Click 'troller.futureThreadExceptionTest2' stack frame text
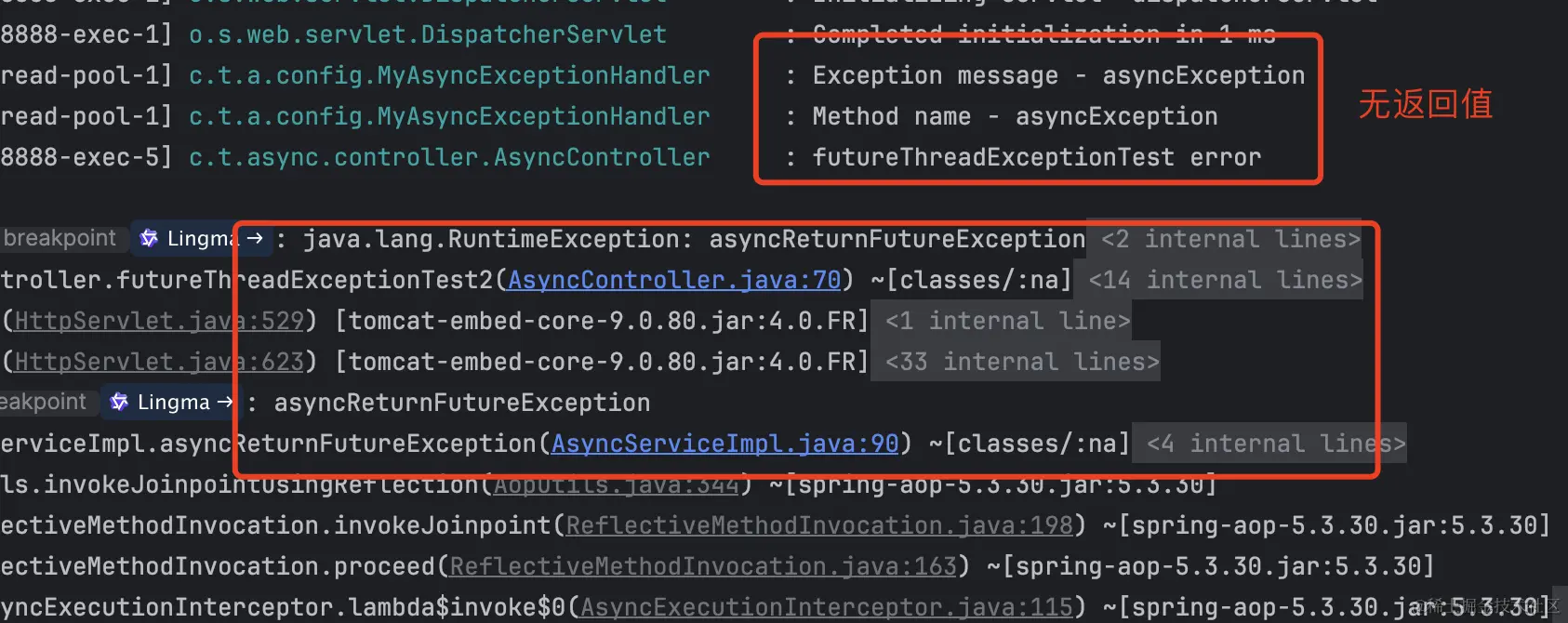The image size is (1568, 623). coord(248,280)
